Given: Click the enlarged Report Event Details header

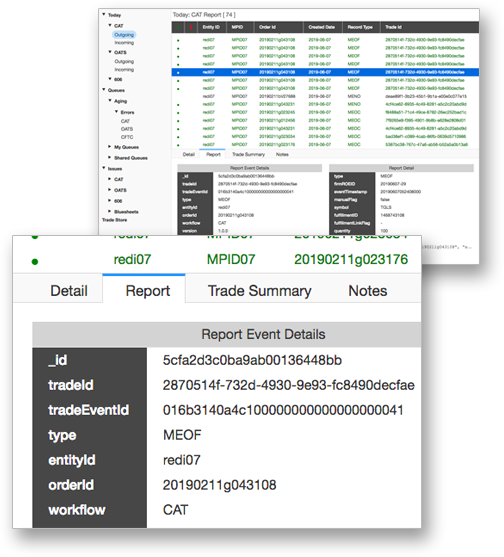Looking at the screenshot, I should (x=227, y=334).
